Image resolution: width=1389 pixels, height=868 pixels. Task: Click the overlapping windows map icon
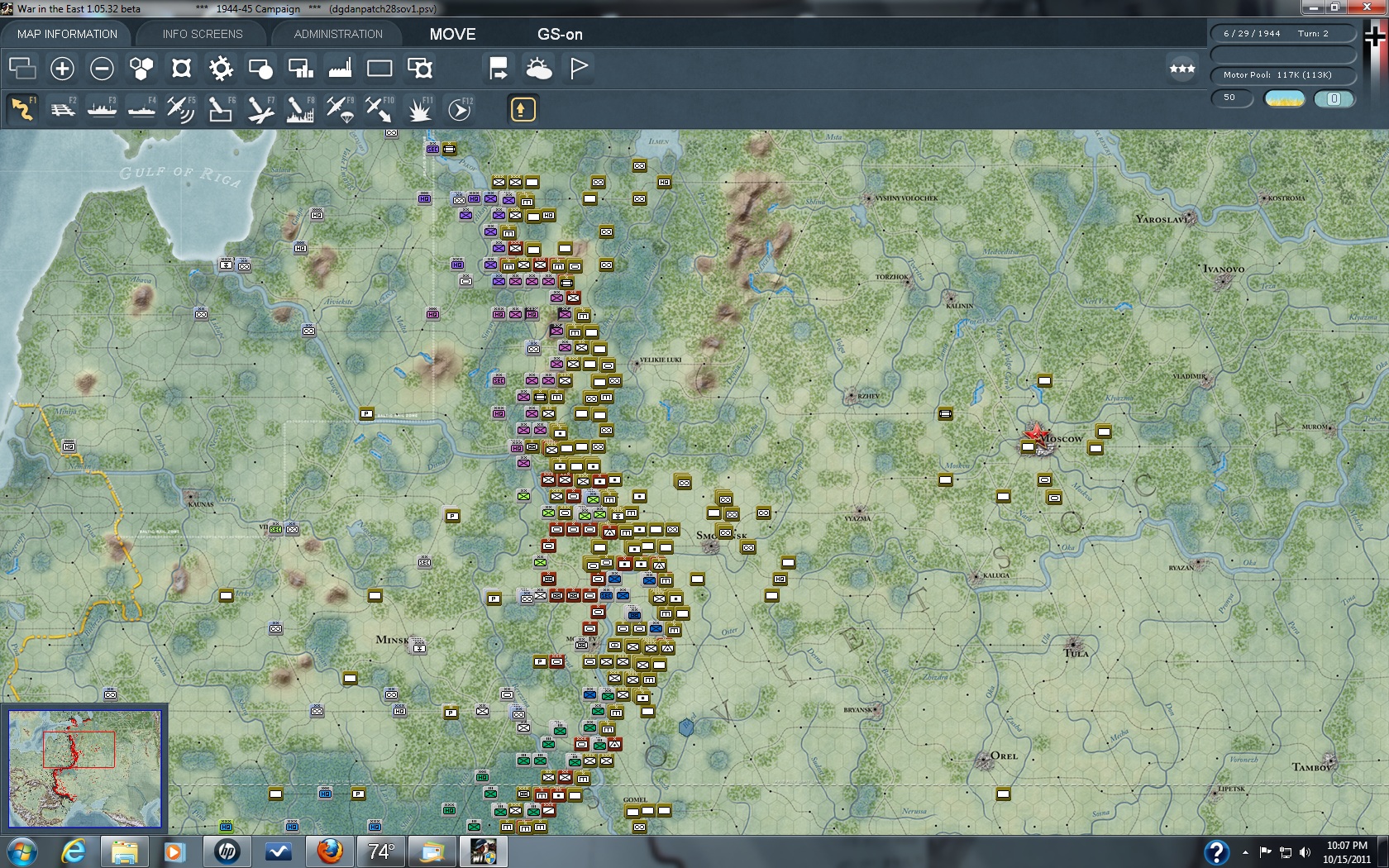(22, 68)
